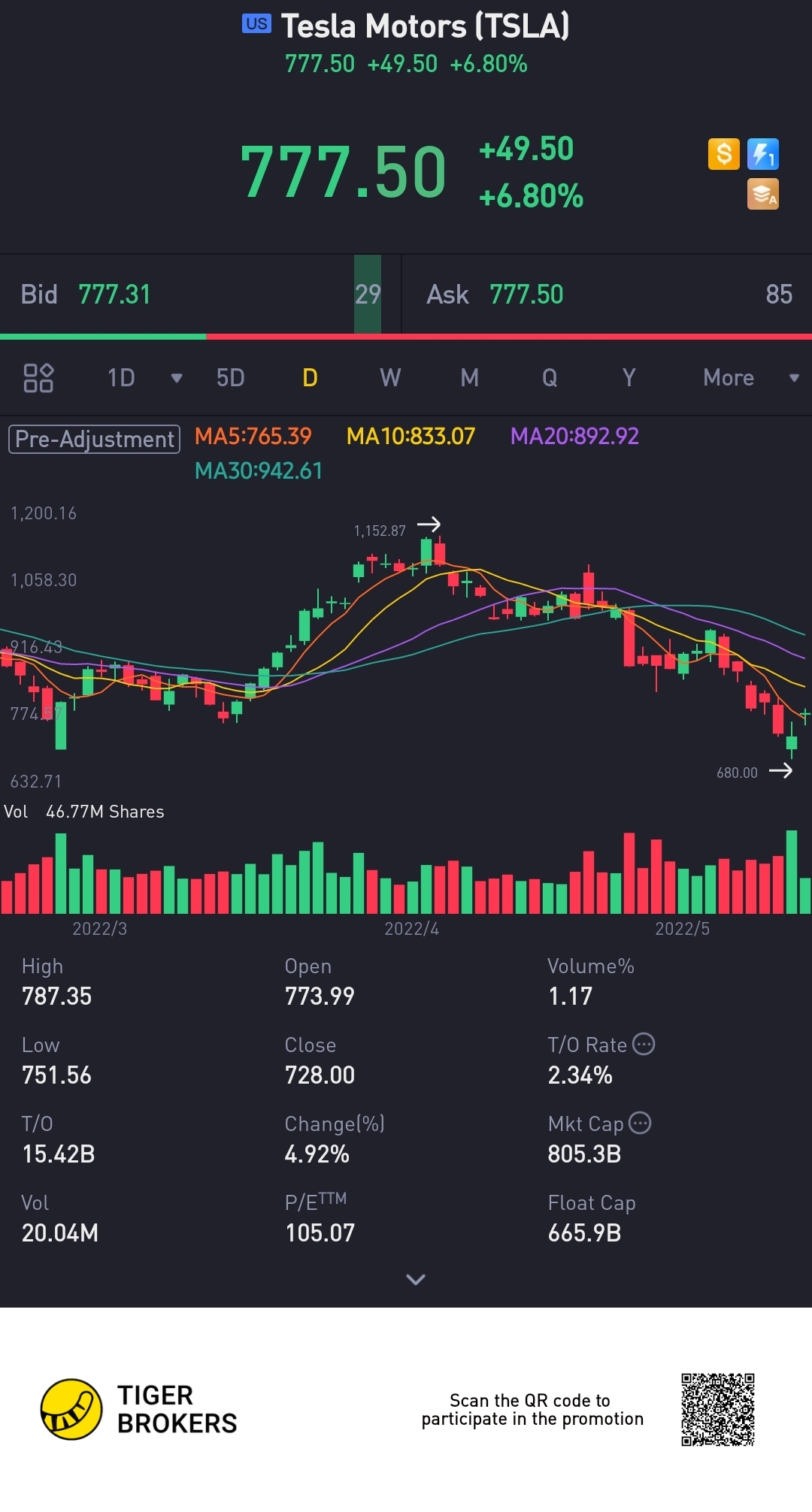Viewport: 812px width, 1512px height.
Task: Tap the Float Cap value 665.9B
Action: click(584, 1233)
